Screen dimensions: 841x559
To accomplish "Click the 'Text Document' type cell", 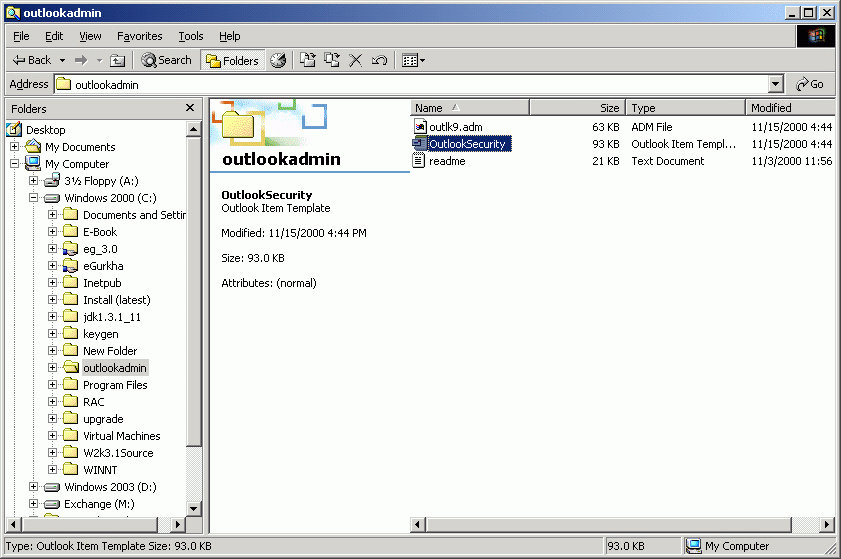I will tap(668, 161).
